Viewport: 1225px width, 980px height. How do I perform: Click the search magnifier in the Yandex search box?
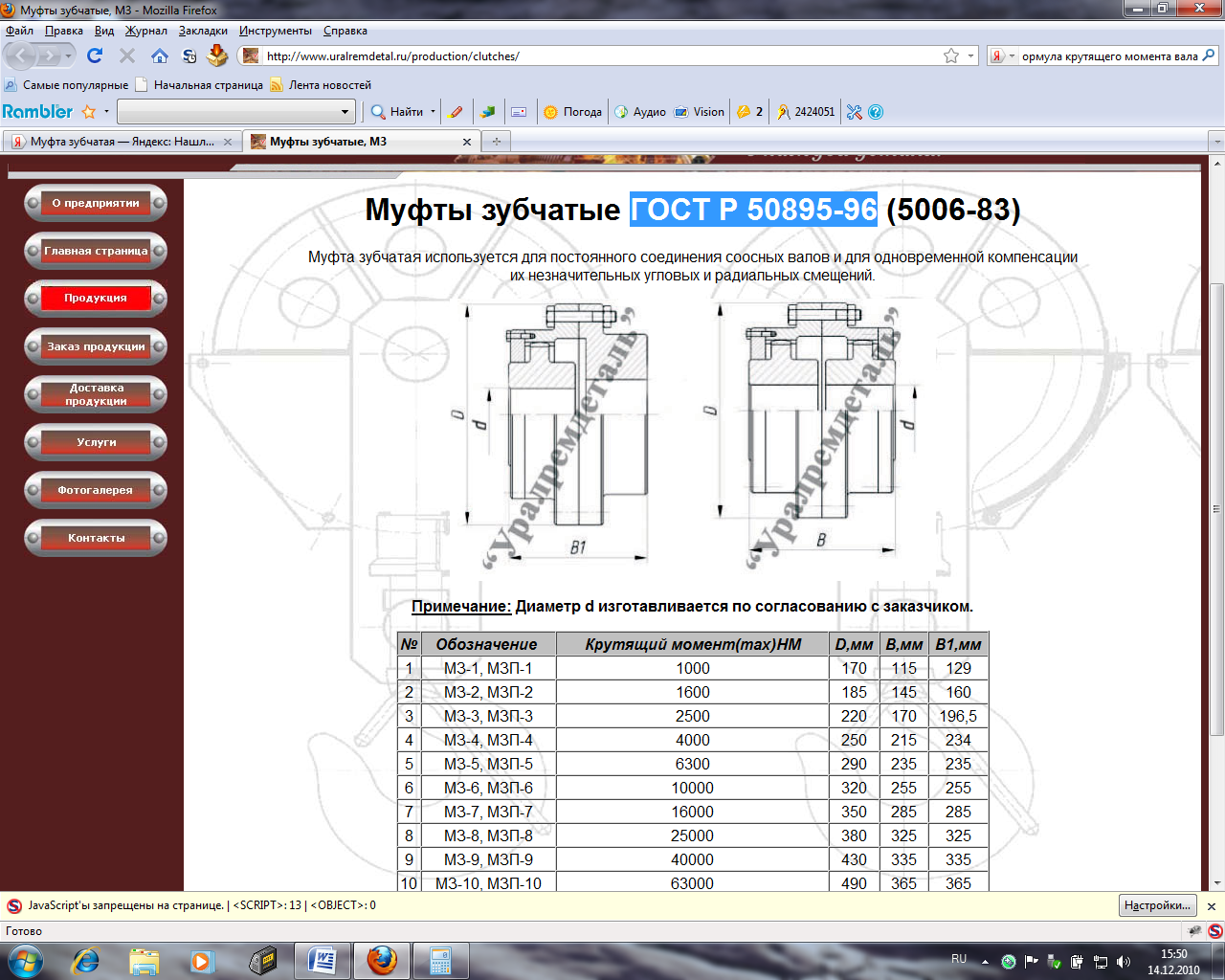1209,56
